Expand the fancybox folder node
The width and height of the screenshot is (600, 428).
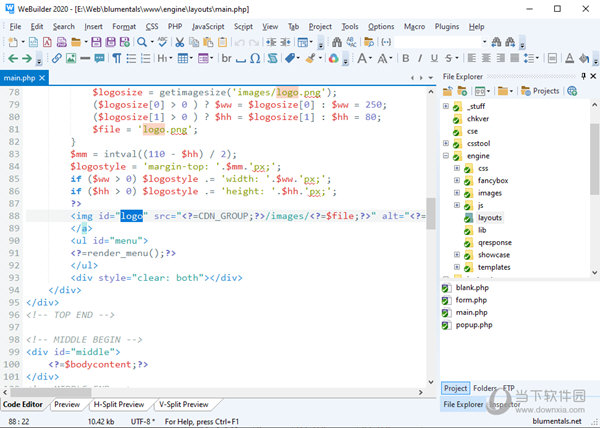[457, 180]
